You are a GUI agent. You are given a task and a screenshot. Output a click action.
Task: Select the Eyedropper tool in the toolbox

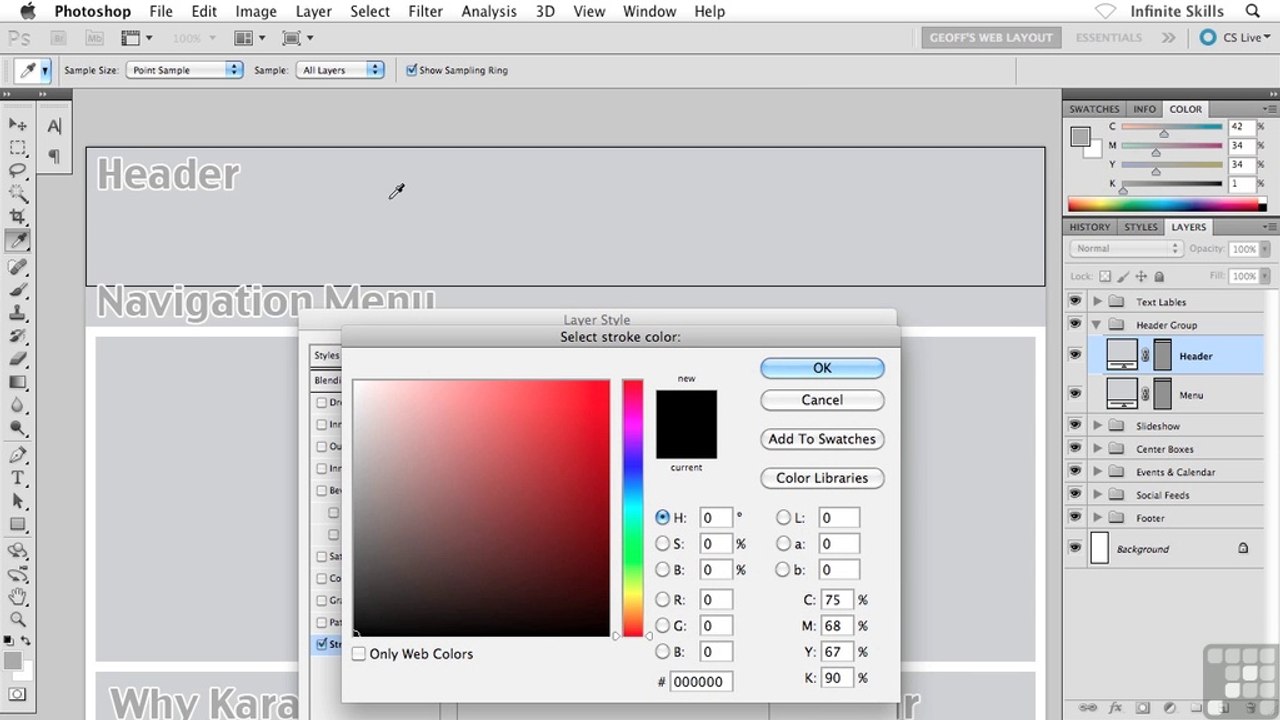[x=18, y=240]
